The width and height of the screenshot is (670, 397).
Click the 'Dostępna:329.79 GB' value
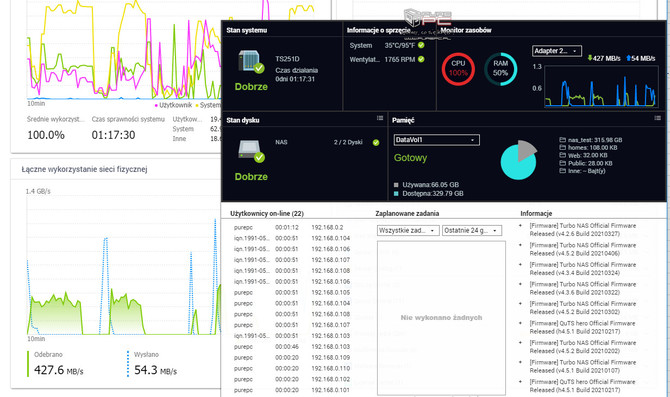tap(433, 194)
